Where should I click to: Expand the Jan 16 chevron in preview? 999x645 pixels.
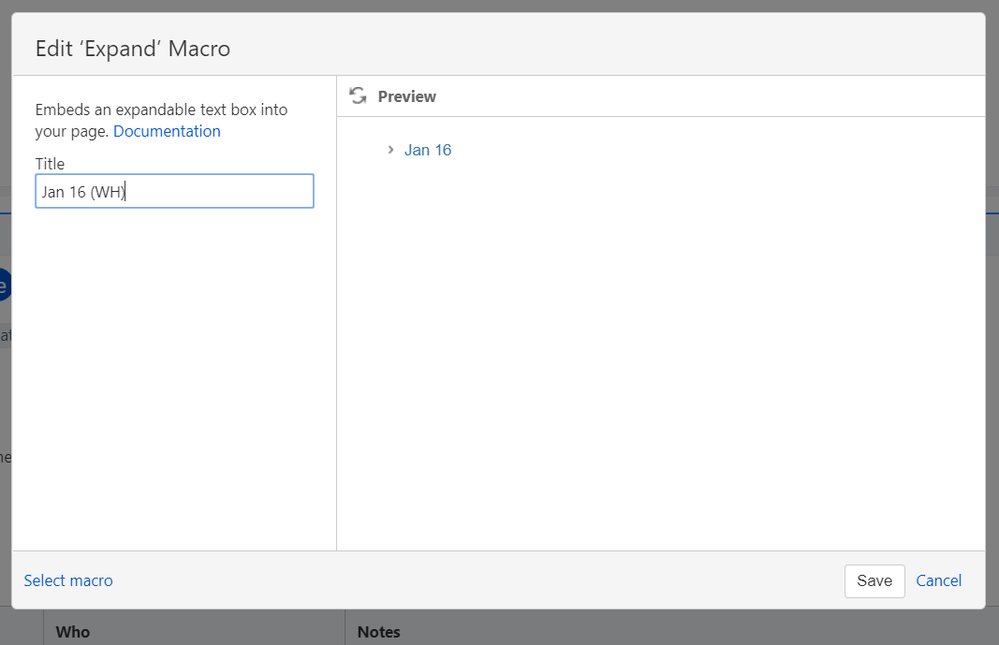(x=391, y=150)
